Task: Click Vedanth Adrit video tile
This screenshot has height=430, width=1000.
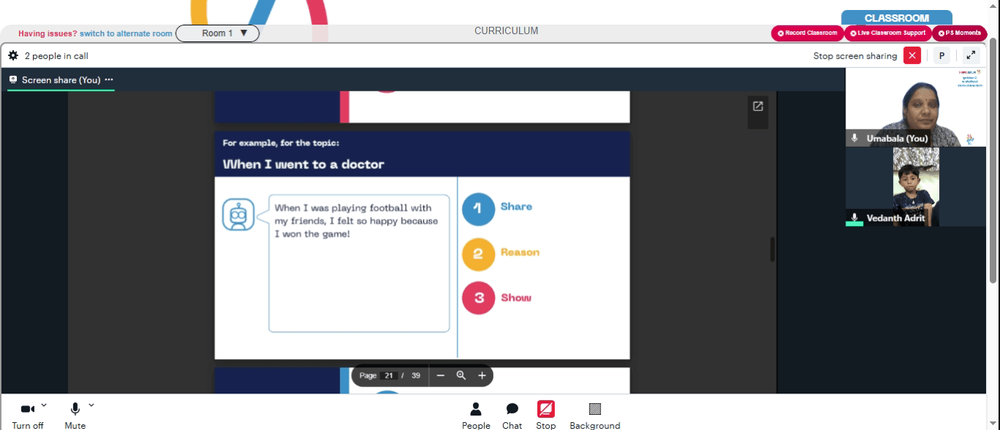Action: pos(915,186)
